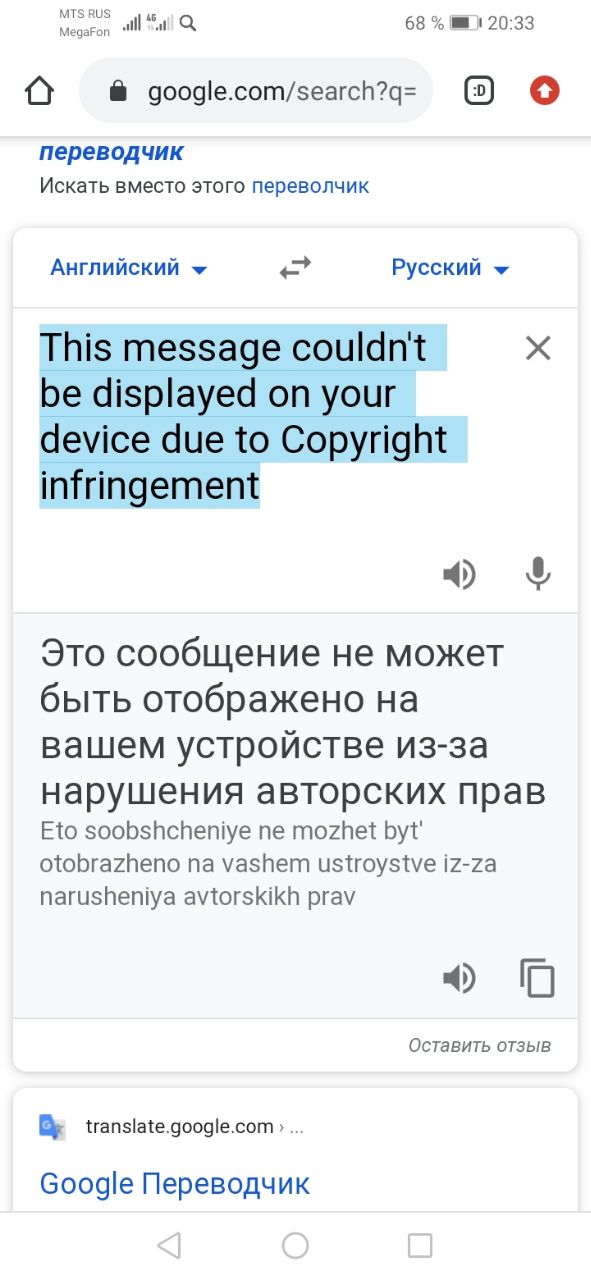Tap the browser home icon
Screen dimensions: 591x1280
39,92
